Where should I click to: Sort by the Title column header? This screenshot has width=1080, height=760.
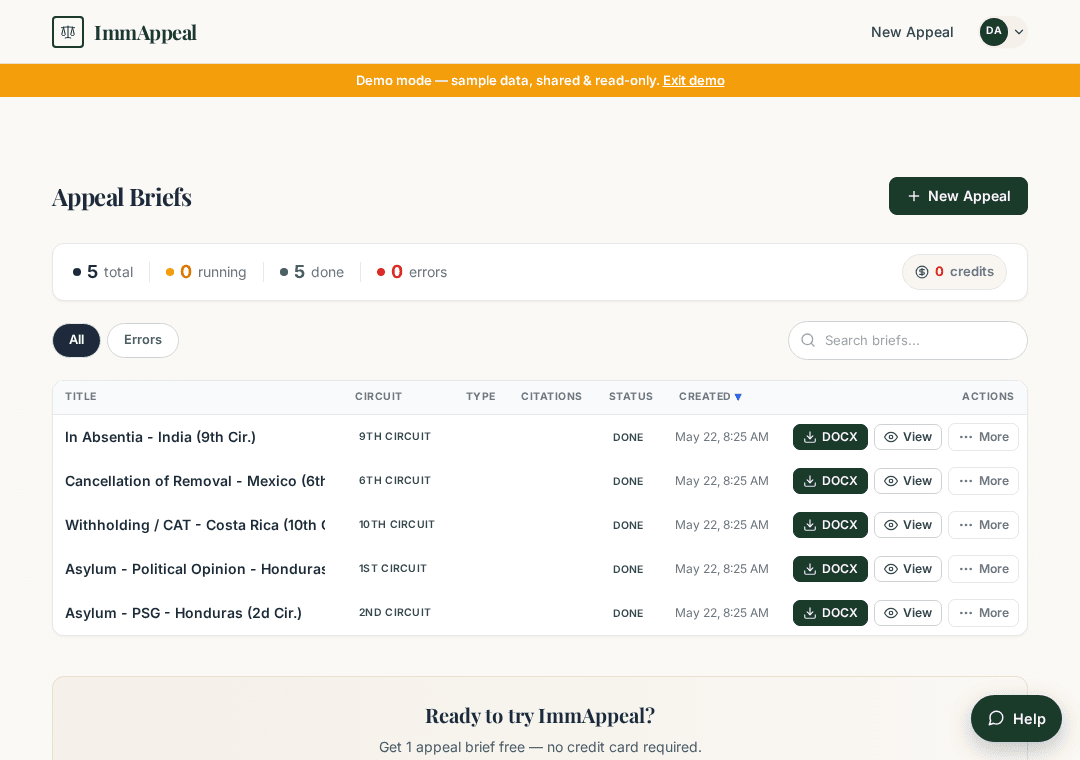[x=81, y=397]
